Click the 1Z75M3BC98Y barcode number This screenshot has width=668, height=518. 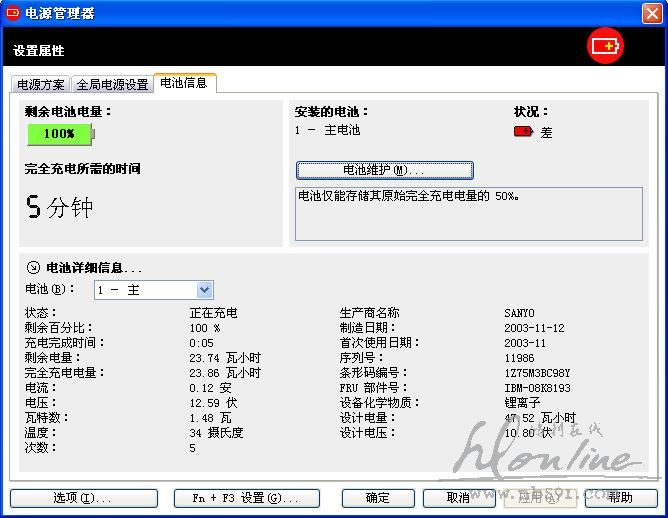pyautogui.click(x=537, y=373)
